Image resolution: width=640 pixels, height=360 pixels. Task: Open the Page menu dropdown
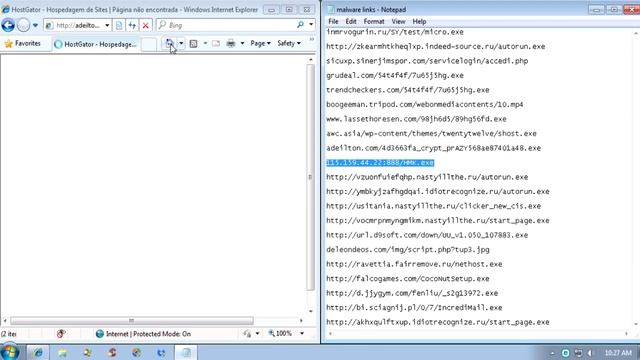(260, 43)
